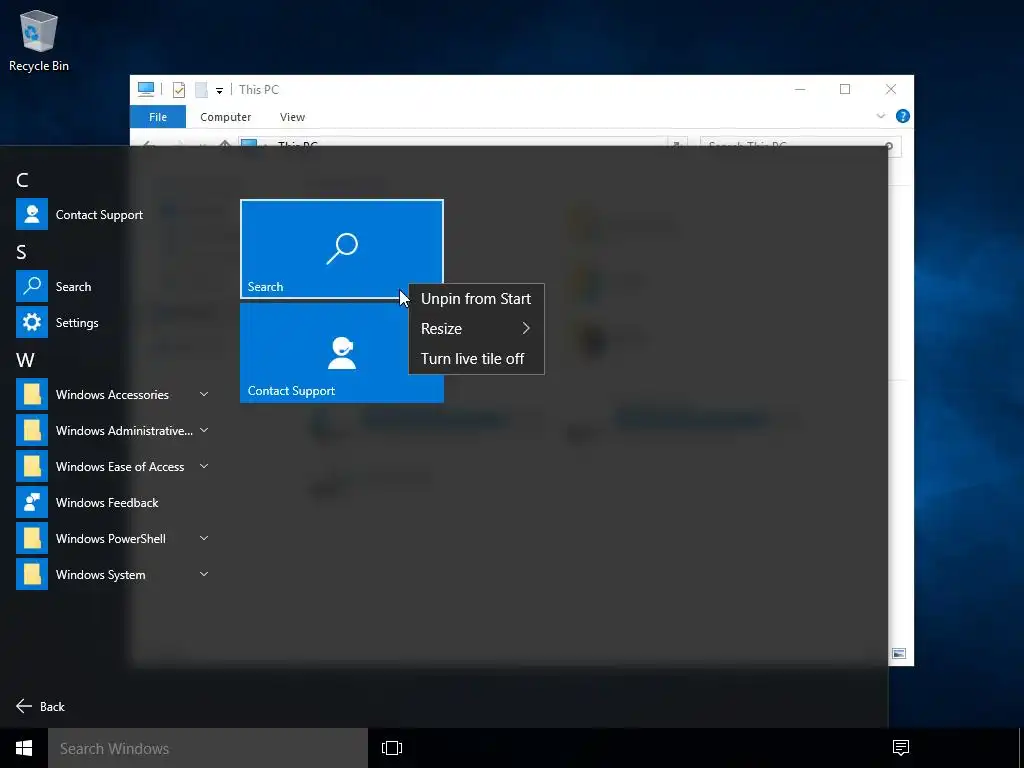Click the Settings app list label

click(x=77, y=323)
